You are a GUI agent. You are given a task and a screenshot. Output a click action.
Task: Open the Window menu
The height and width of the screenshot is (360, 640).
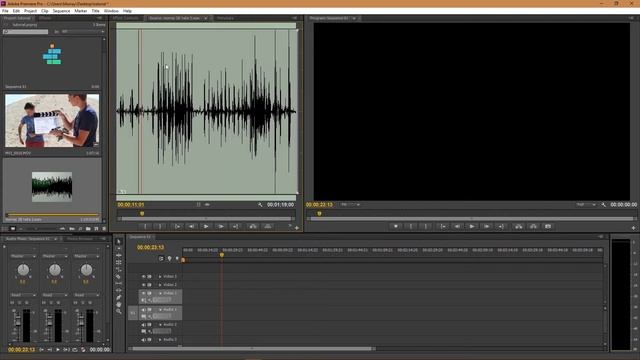(x=111, y=11)
